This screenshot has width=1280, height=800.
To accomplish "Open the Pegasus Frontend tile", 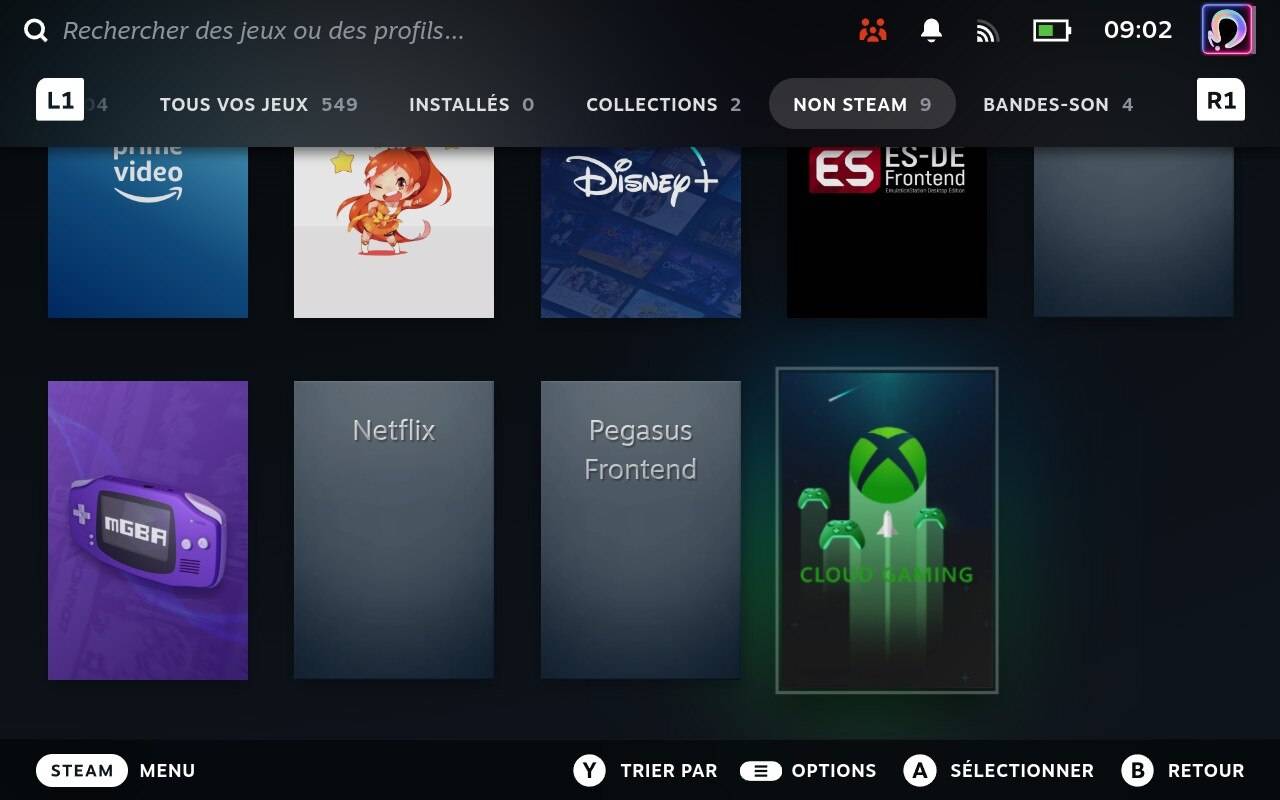I will tap(641, 530).
